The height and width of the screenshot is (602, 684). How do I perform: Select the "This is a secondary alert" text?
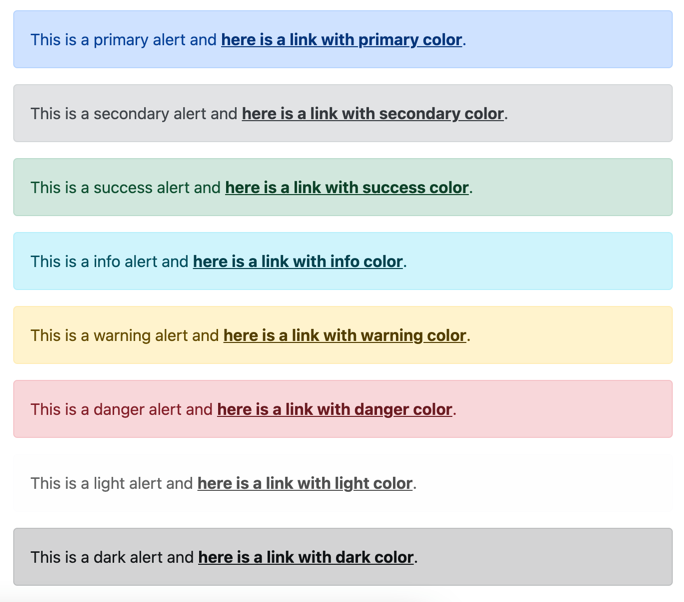(x=120, y=114)
